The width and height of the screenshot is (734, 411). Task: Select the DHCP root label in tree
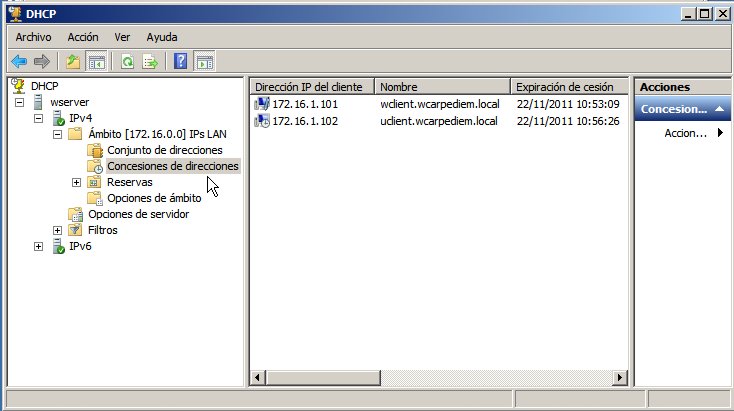coord(44,86)
